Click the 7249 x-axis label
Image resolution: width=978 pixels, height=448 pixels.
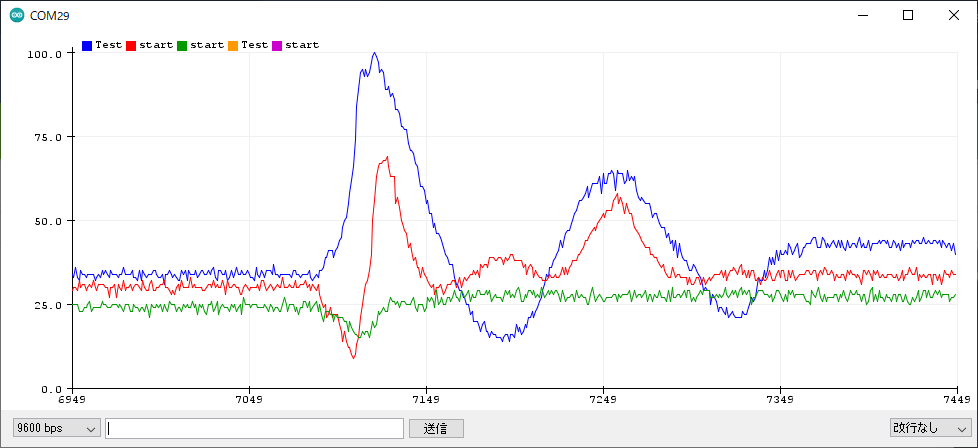603,399
